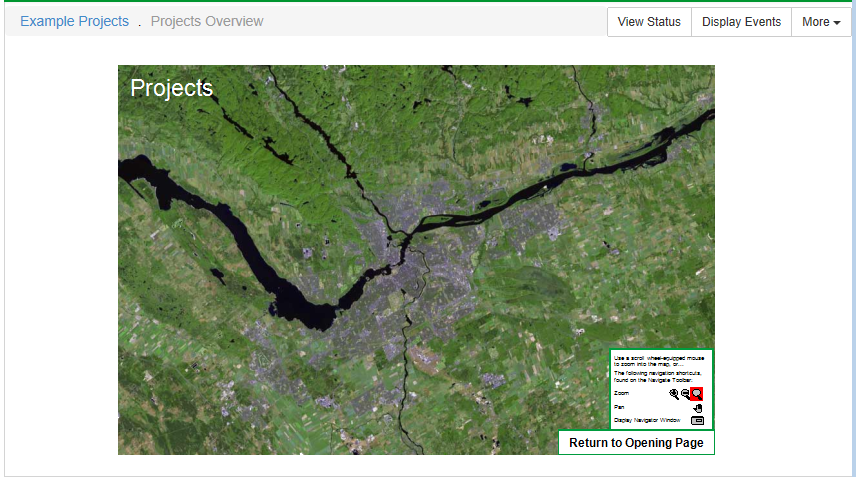The width and height of the screenshot is (856, 480).
Task: Click the caret arrow beside More
Action: (836, 23)
